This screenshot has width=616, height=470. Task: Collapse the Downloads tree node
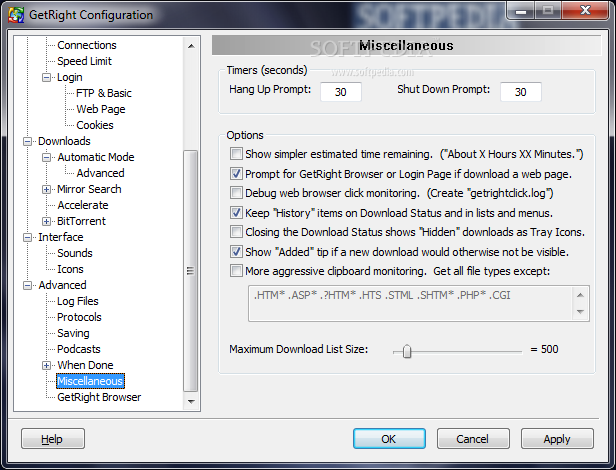point(27,141)
